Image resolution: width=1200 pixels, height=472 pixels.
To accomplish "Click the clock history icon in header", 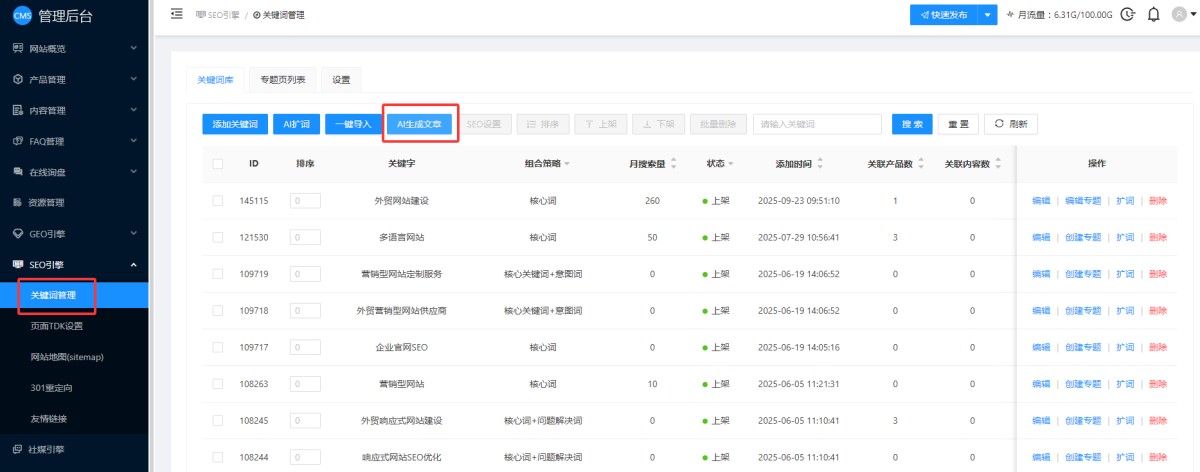I will tap(1128, 15).
